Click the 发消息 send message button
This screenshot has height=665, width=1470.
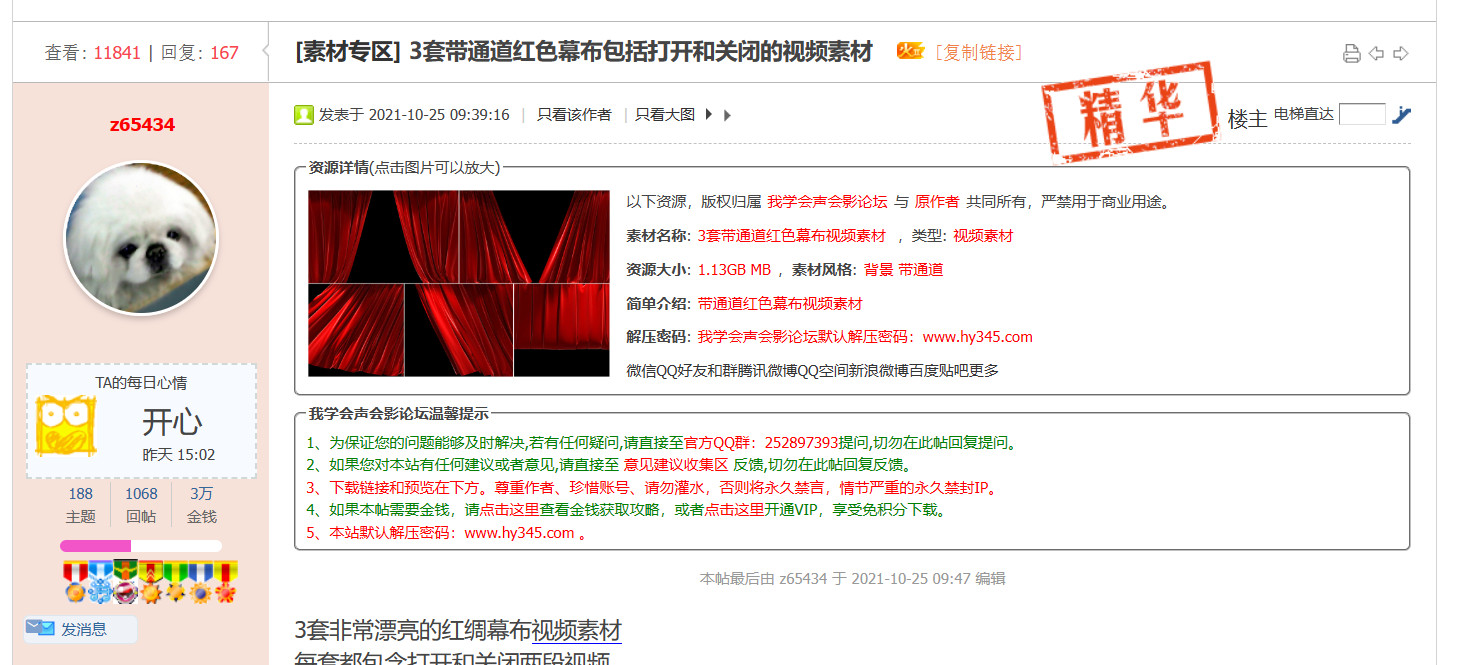click(82, 629)
